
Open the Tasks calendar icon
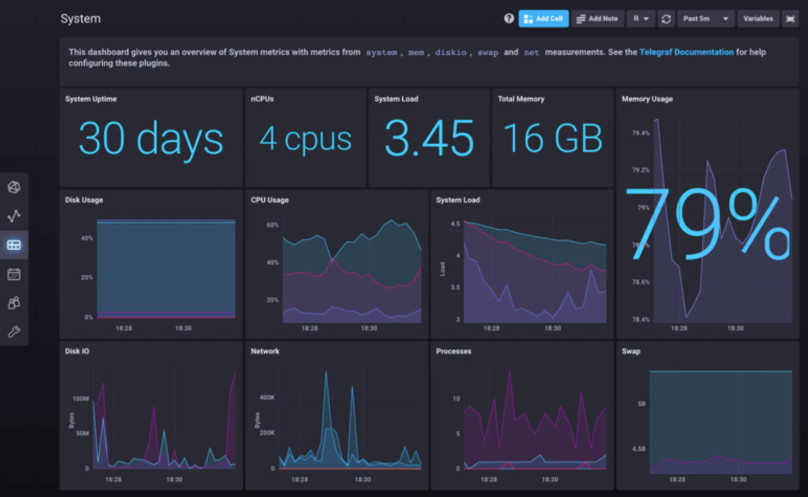click(15, 274)
